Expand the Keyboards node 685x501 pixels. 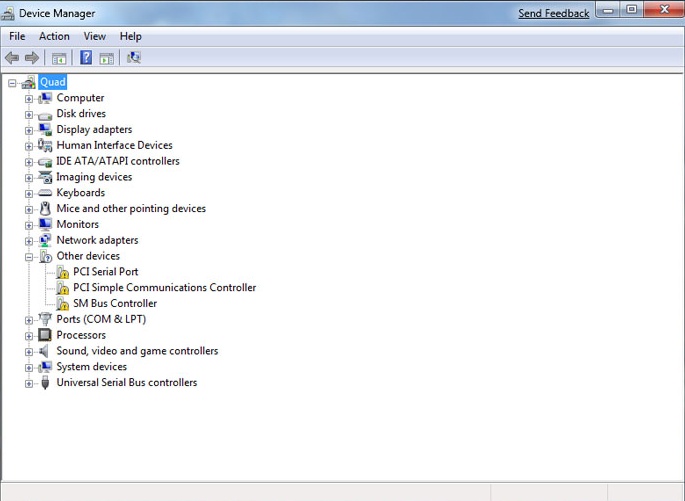28,193
